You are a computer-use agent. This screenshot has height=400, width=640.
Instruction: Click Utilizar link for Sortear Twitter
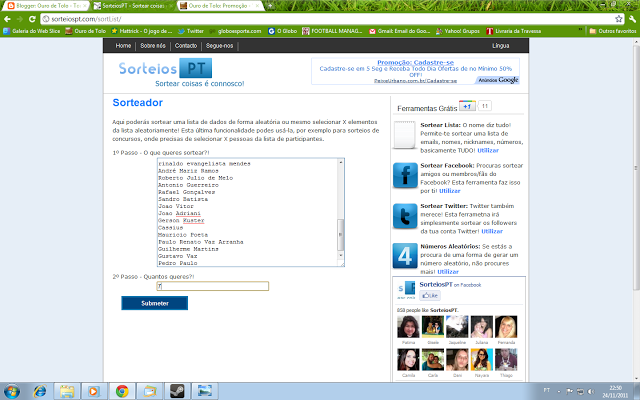point(492,231)
